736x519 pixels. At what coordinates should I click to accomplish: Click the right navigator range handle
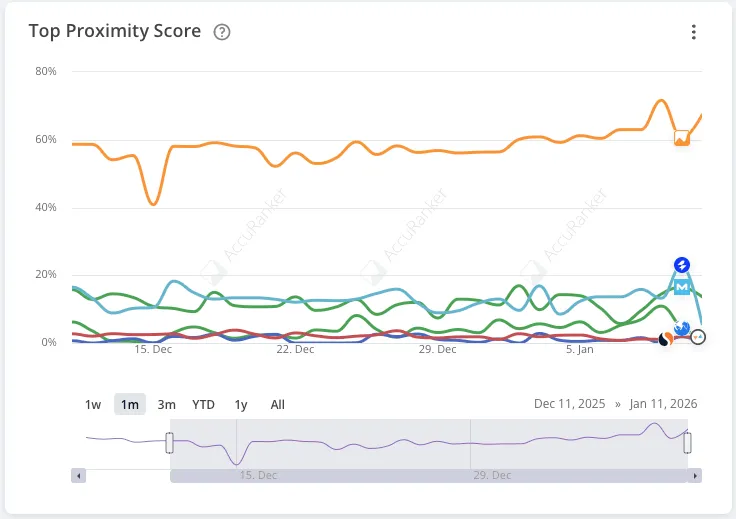point(687,442)
